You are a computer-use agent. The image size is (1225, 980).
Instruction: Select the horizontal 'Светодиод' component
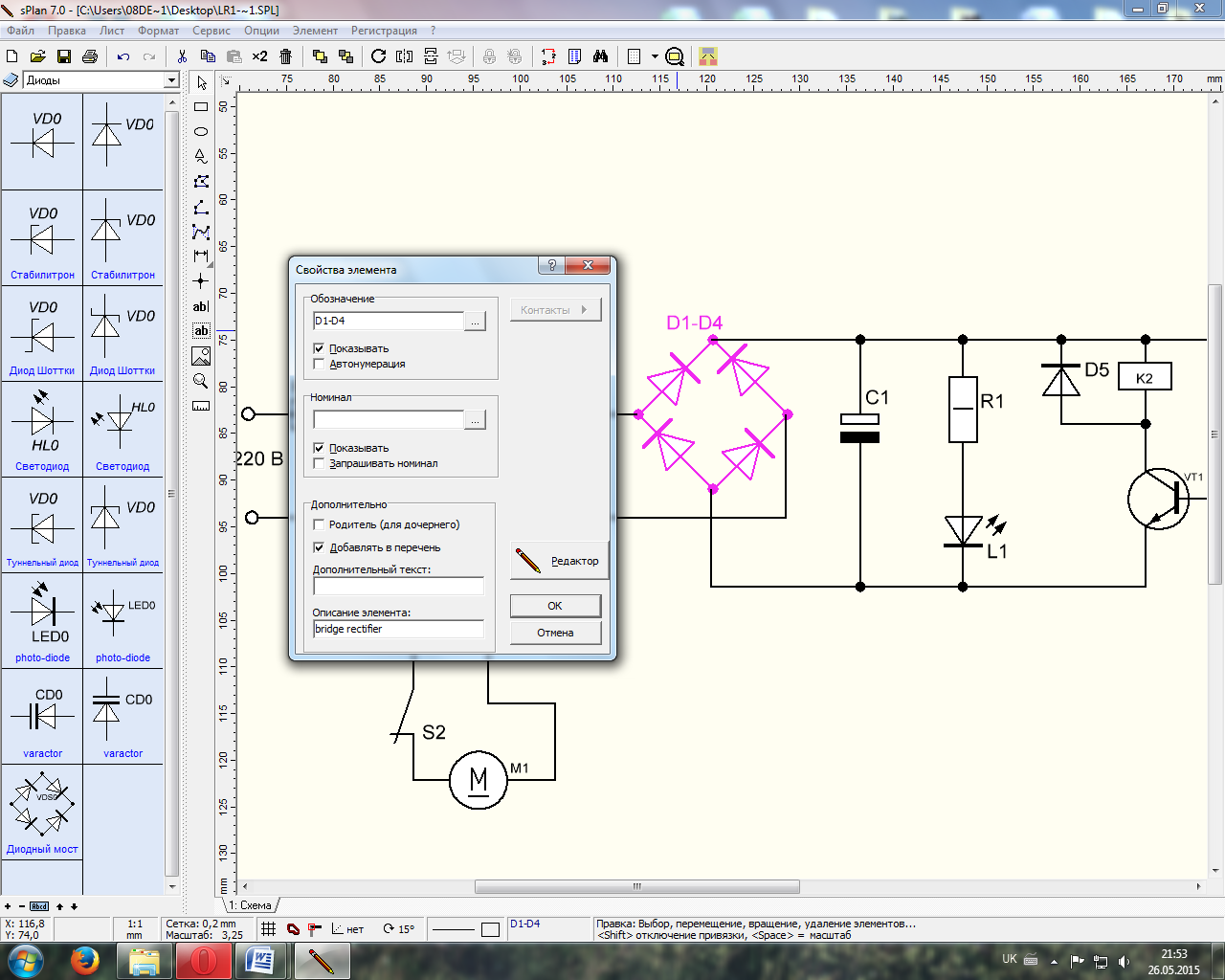[42, 430]
